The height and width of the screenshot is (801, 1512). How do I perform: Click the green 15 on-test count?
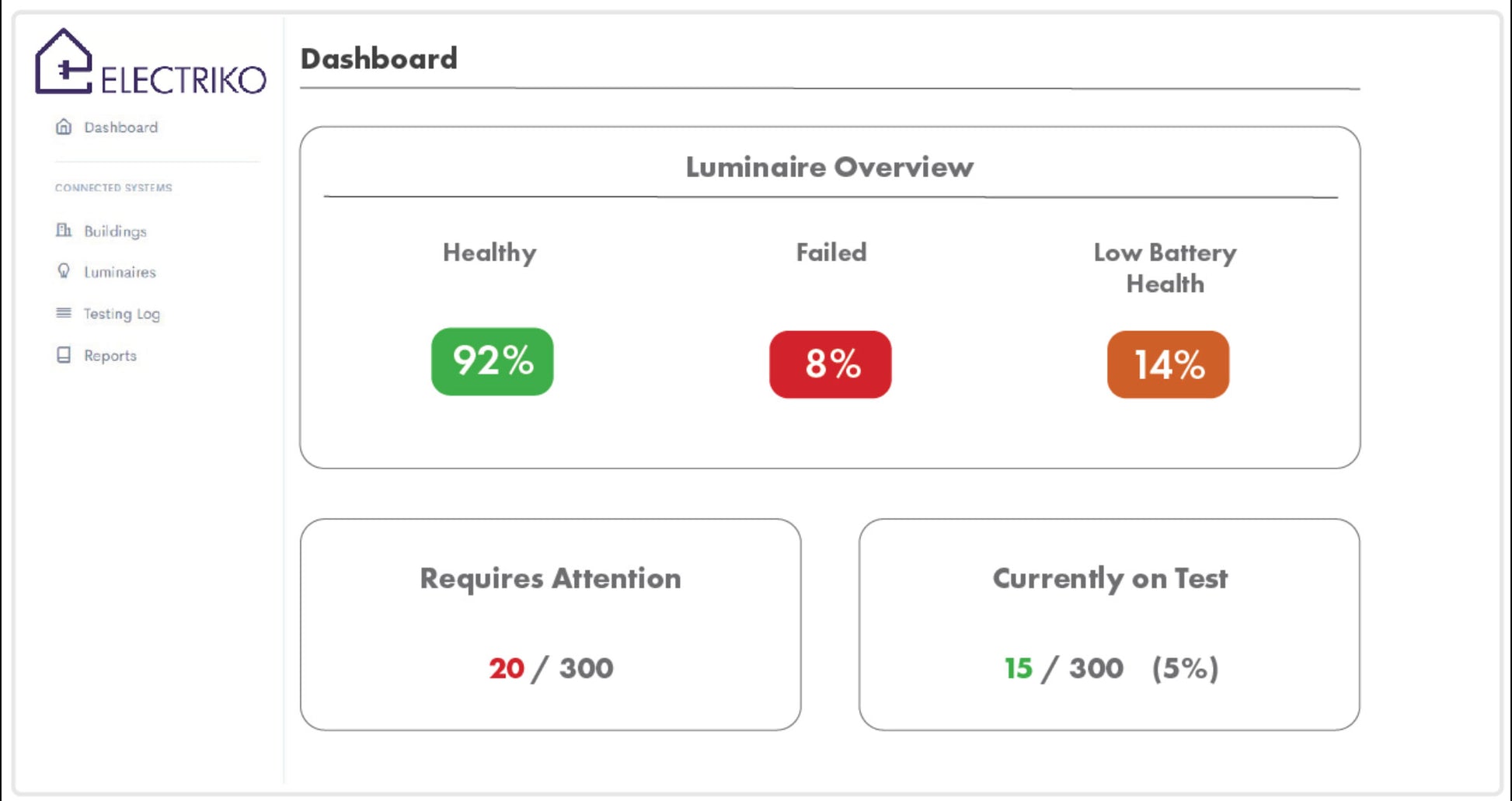1018,668
